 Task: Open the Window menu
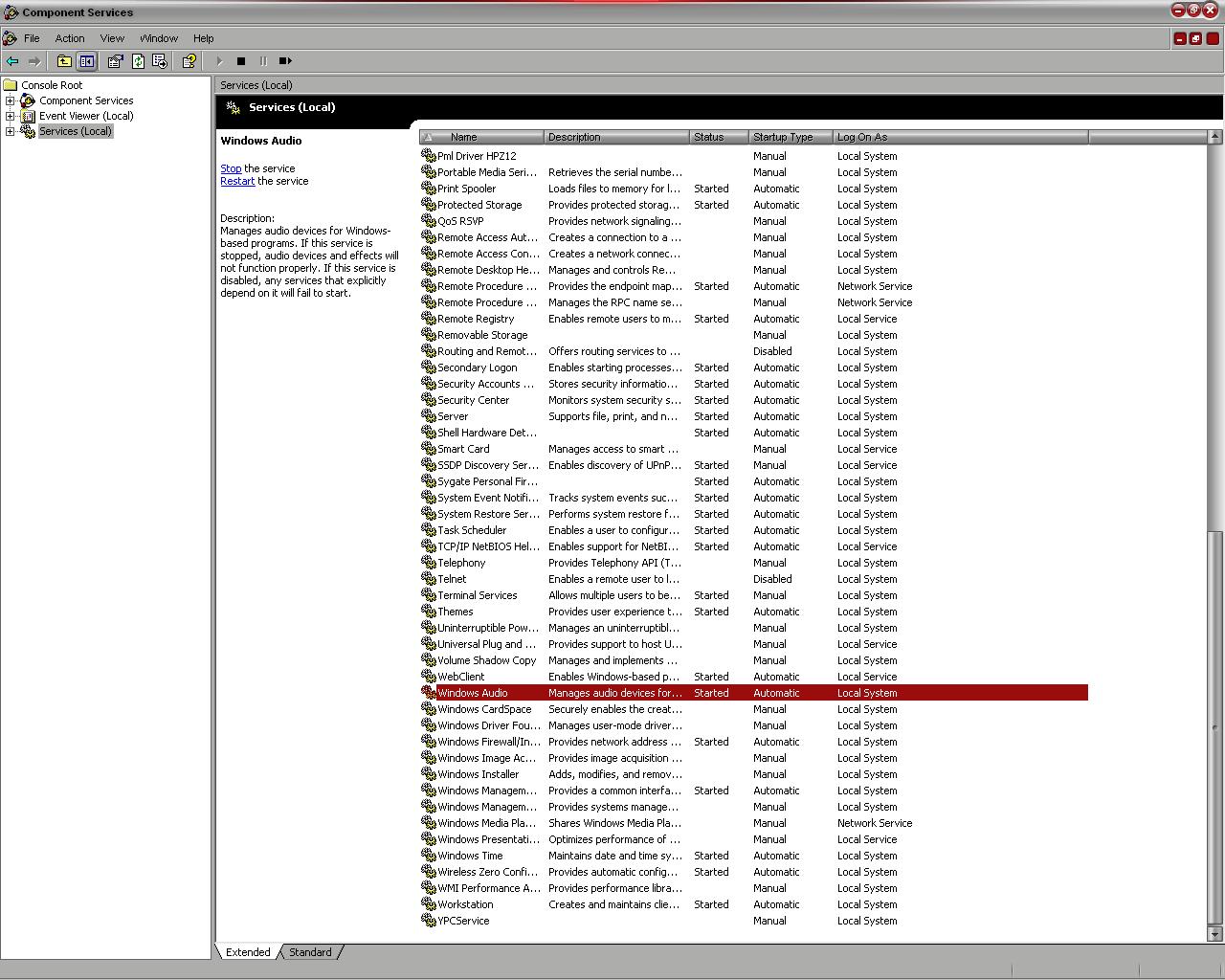pyautogui.click(x=159, y=38)
